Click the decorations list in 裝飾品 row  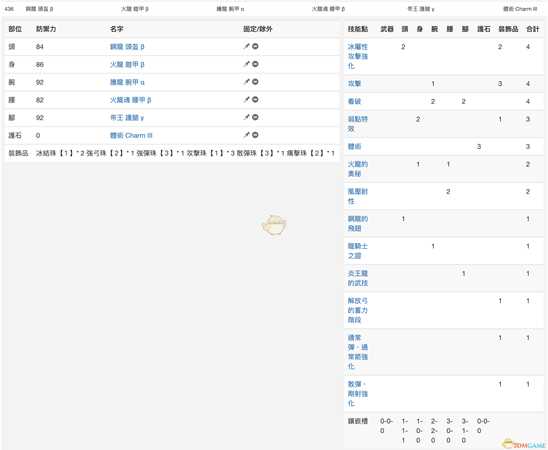click(x=186, y=153)
